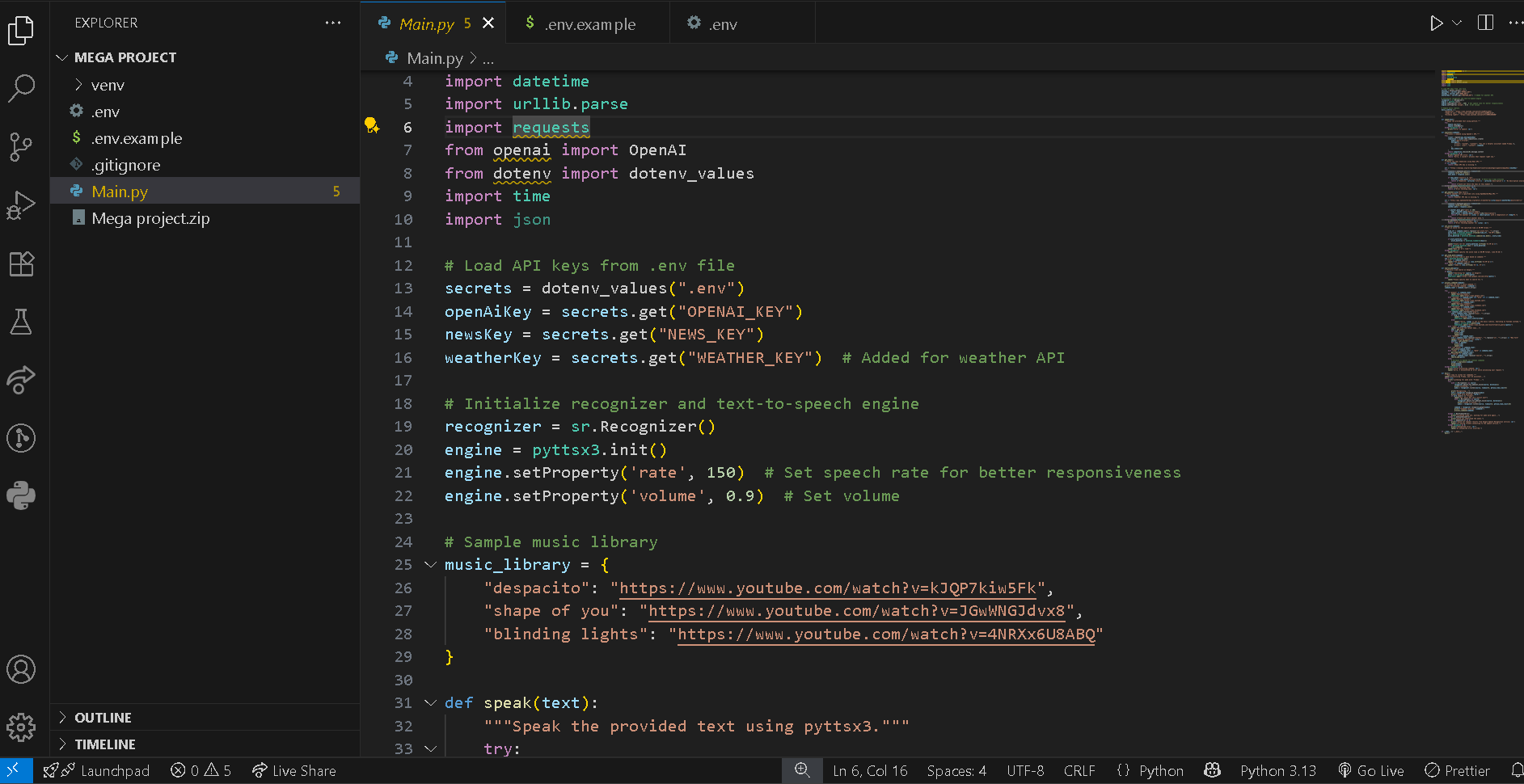Start Go Live server
1524x784 pixels.
click(1371, 771)
